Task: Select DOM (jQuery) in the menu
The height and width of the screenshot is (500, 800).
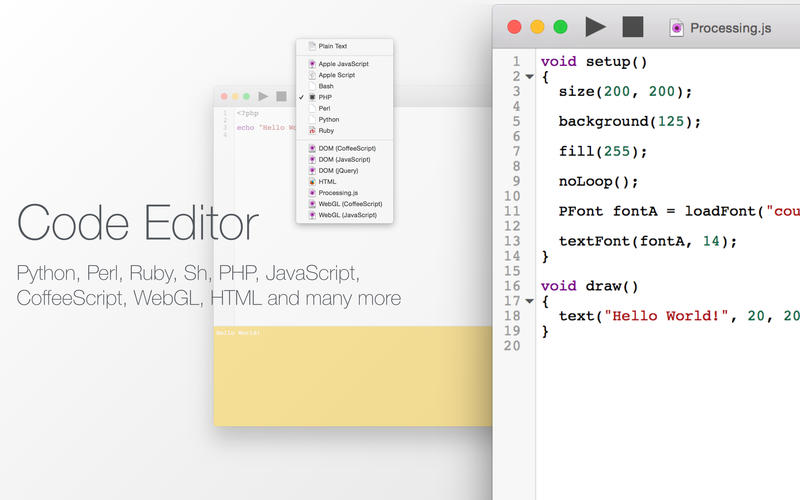Action: tap(344, 170)
